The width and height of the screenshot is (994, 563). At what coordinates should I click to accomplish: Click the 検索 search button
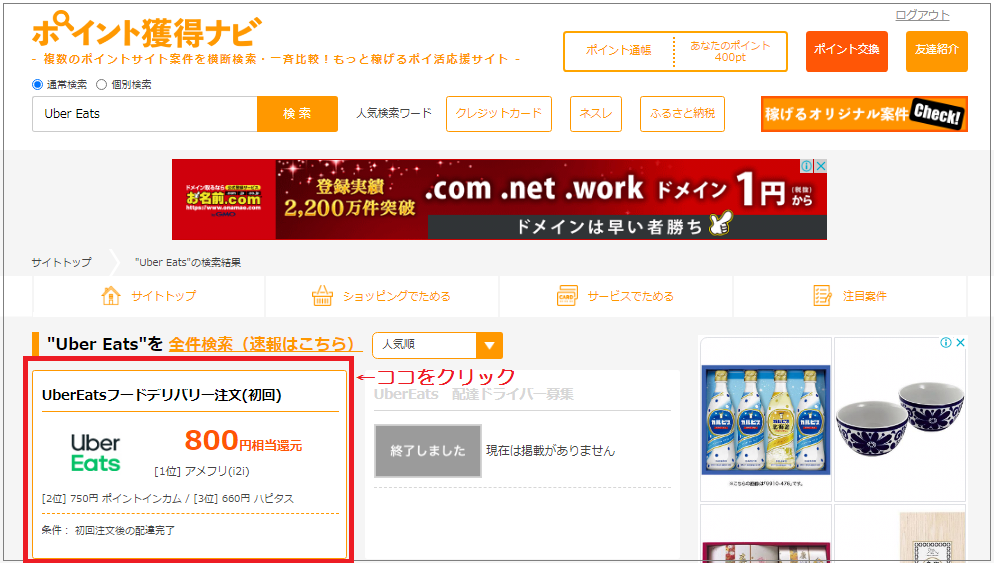(297, 113)
